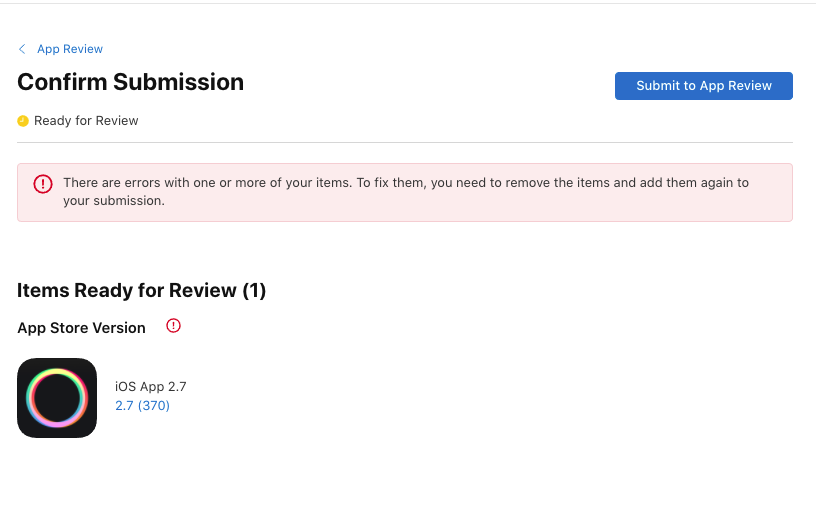This screenshot has height=506, width=816.
Task: Click the 'App Store Version' label
Action: coord(81,328)
